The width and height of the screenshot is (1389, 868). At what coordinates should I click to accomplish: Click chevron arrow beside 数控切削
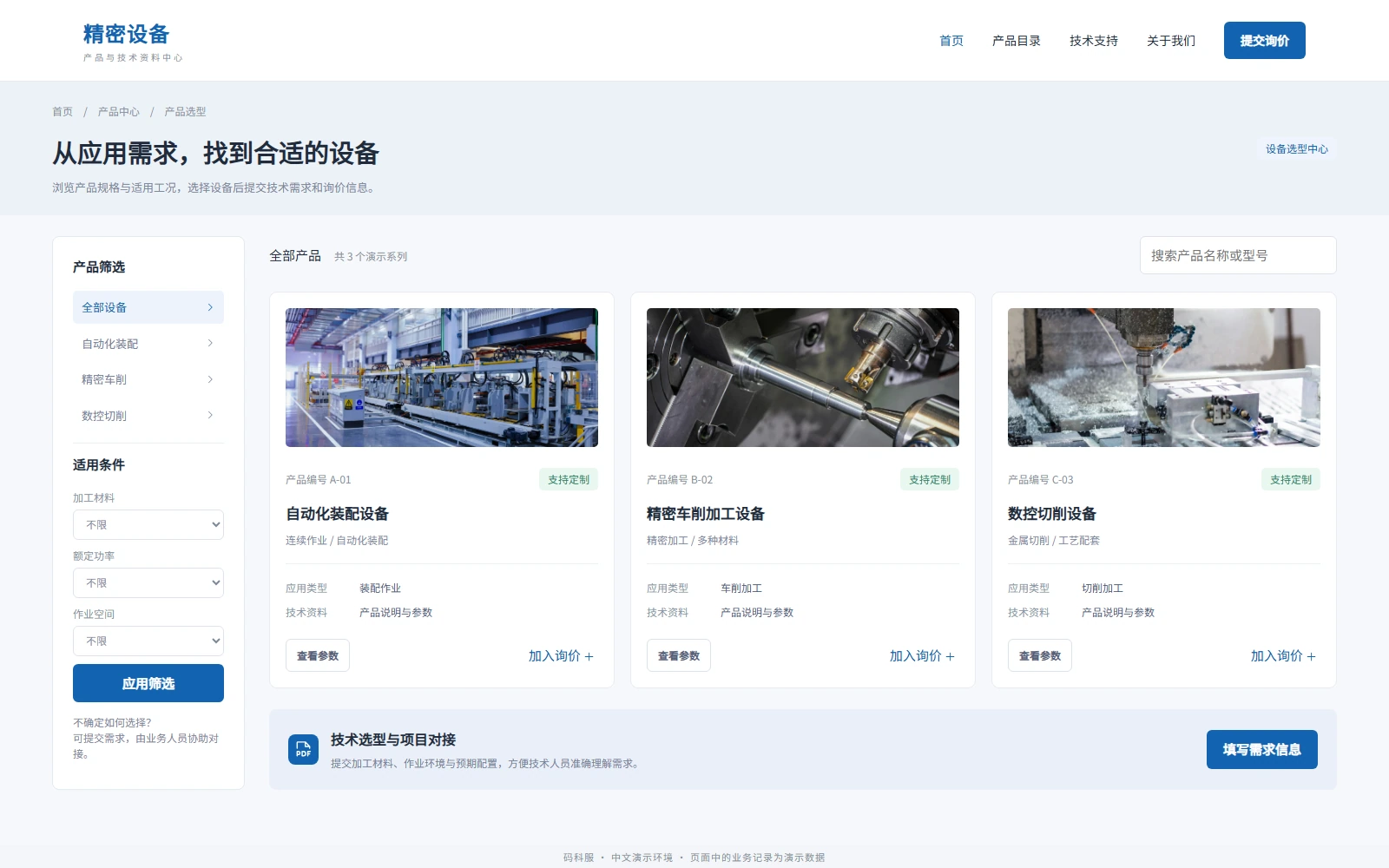click(x=210, y=416)
